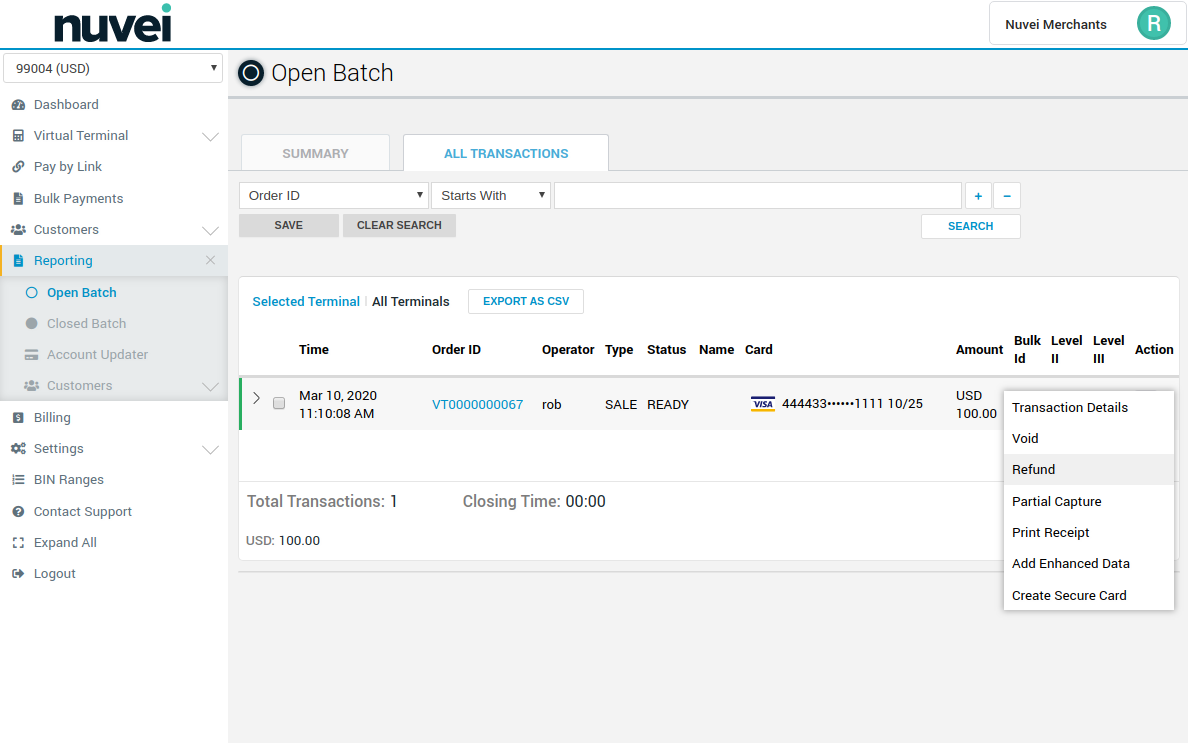
Task: Click the Logout exit icon
Action: [18, 573]
